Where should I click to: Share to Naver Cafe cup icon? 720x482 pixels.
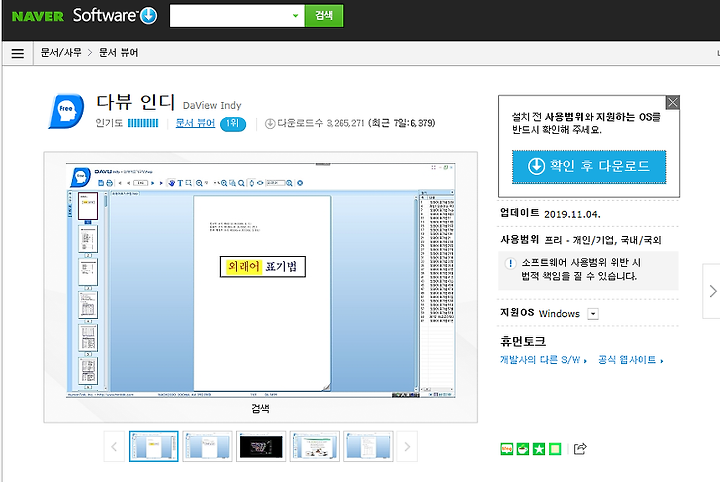tap(523, 448)
